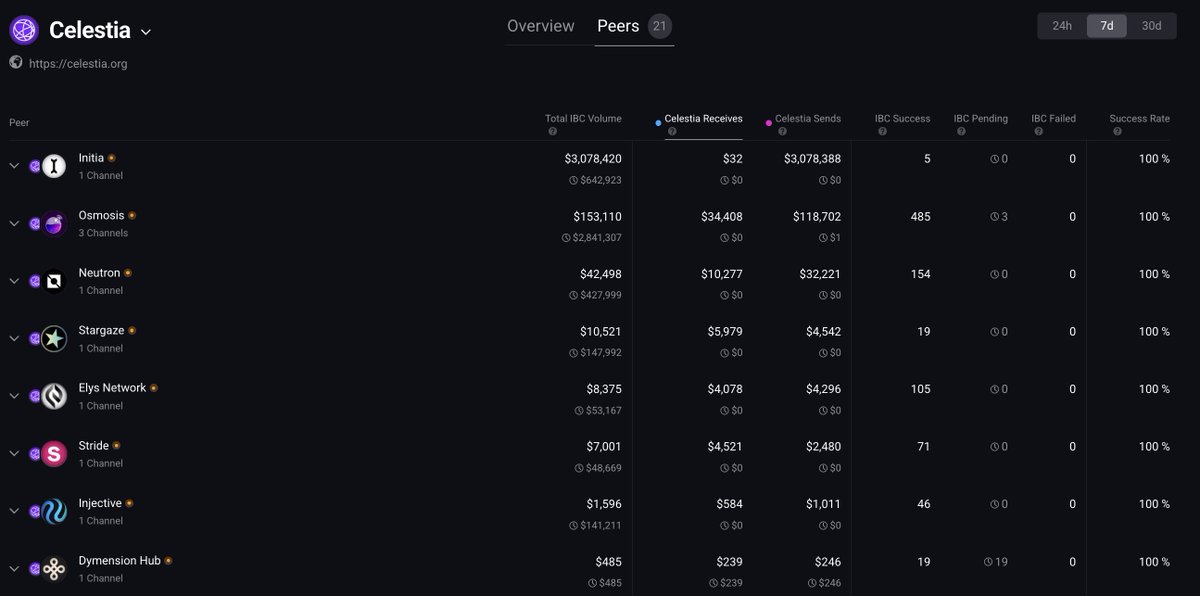This screenshot has height=596, width=1200.
Task: Click Initia total volume $3,078,420
Action: point(593,159)
